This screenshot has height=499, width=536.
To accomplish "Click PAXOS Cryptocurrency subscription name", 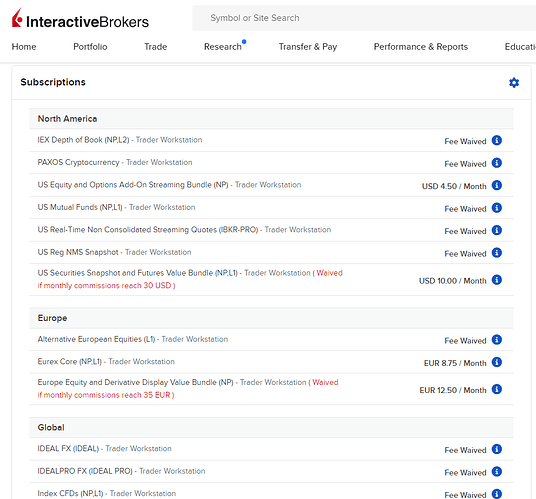I will coord(78,162).
